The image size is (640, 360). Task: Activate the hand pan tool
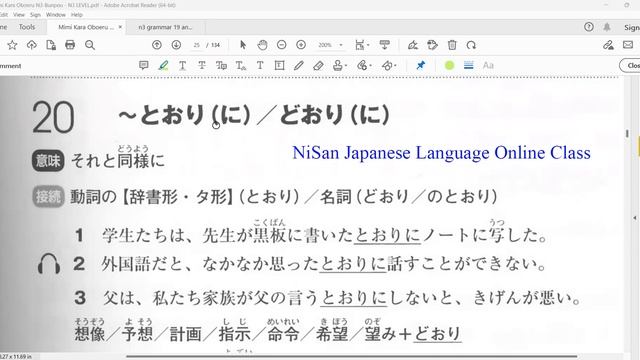tap(262, 45)
